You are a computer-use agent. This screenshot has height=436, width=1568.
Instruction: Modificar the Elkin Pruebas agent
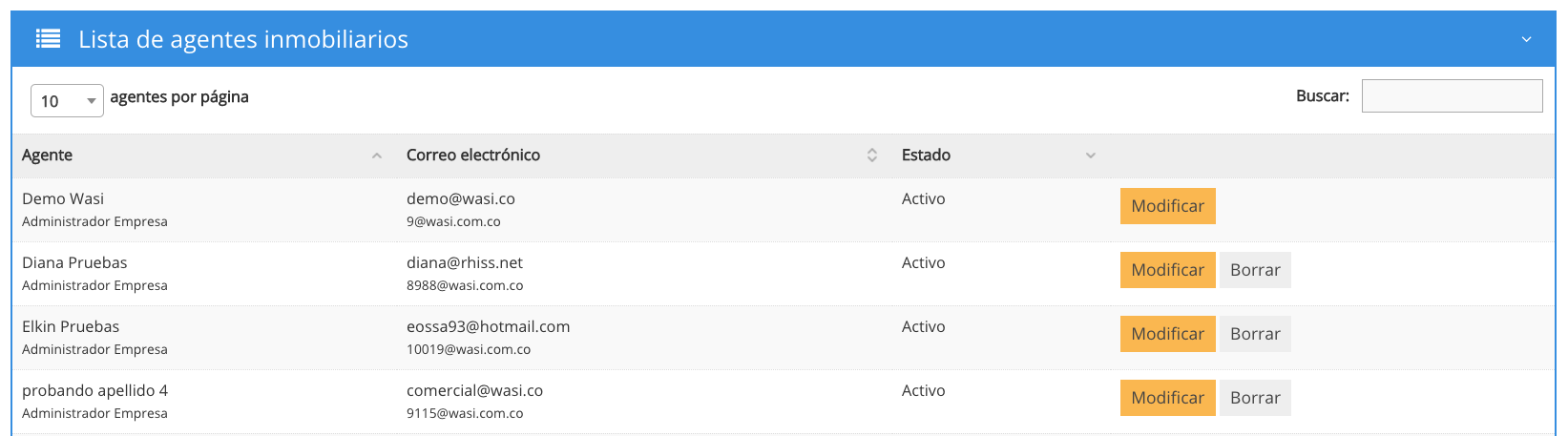[1167, 334]
